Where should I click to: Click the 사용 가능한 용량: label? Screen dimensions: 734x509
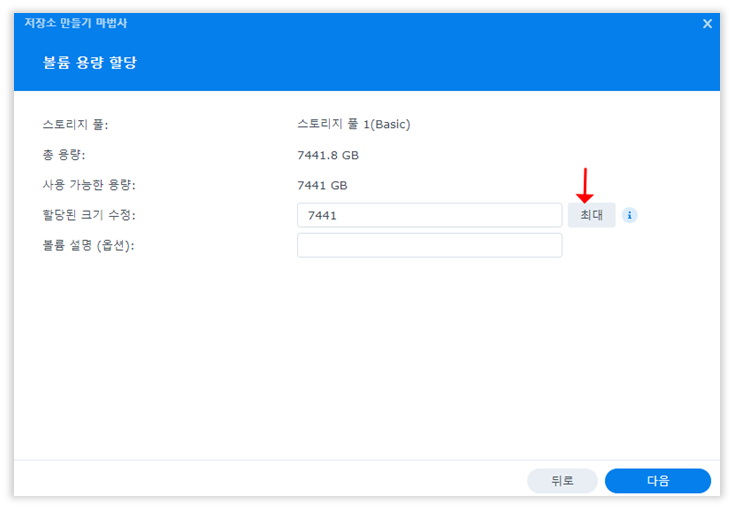89,185
